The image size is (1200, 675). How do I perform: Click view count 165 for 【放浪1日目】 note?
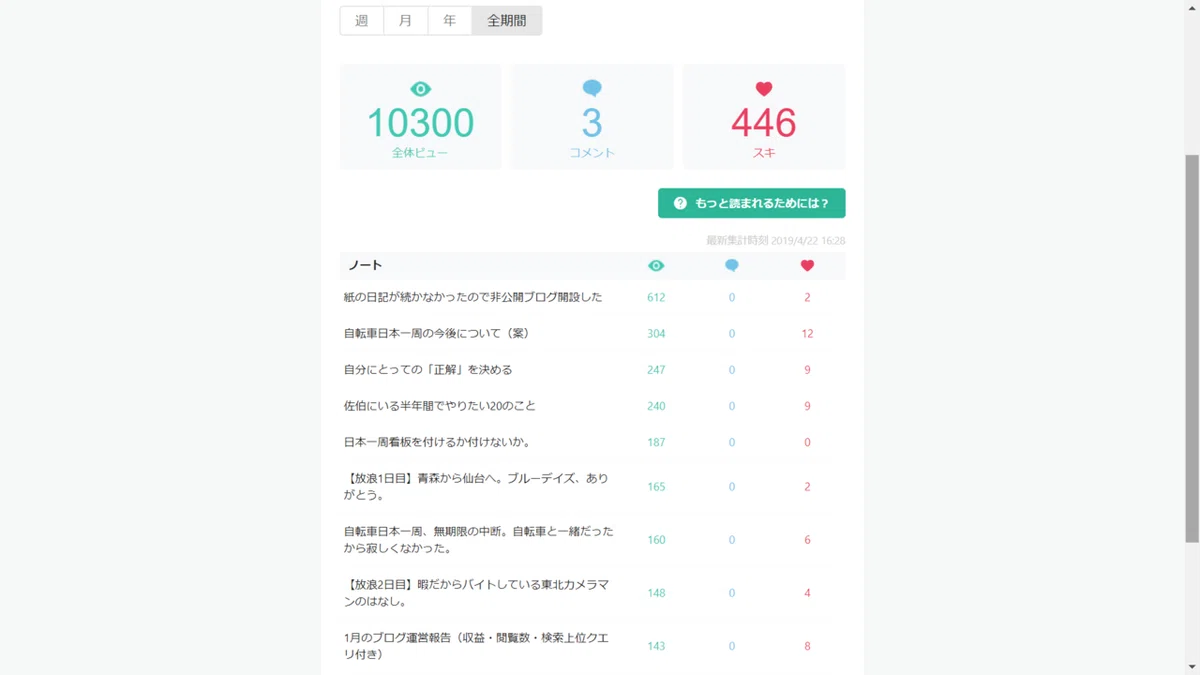(656, 487)
